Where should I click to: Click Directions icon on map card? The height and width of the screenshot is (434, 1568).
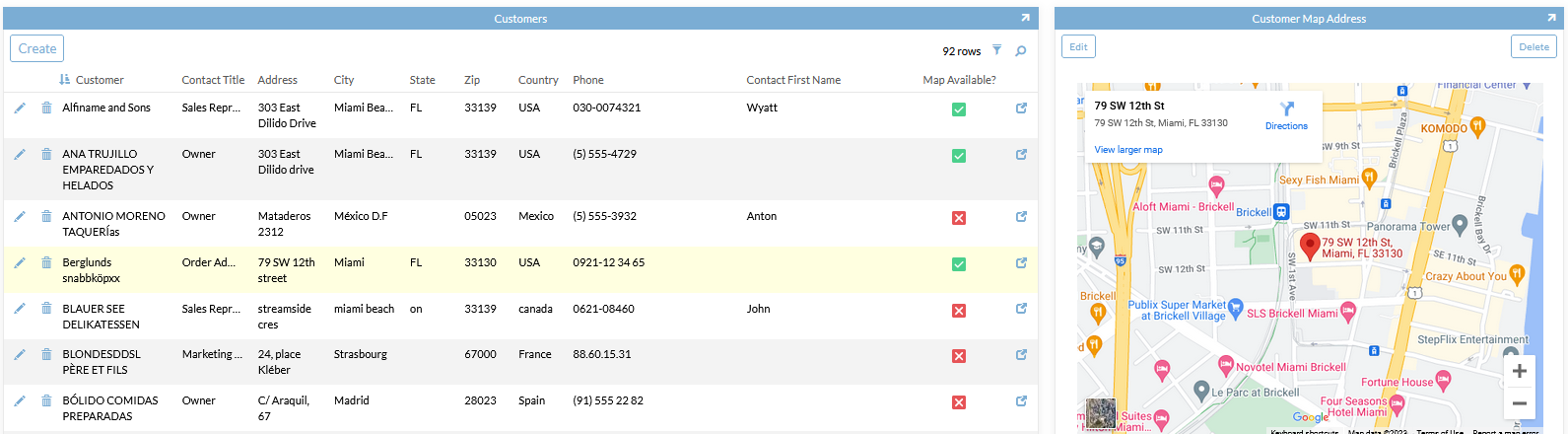point(1286,109)
